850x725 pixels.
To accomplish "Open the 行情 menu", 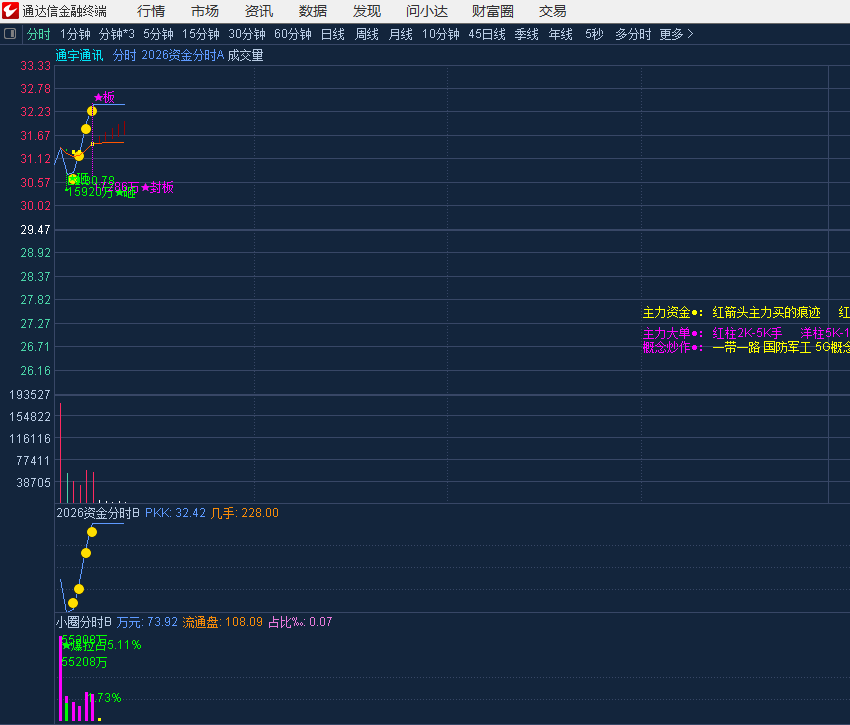I will [x=151, y=11].
